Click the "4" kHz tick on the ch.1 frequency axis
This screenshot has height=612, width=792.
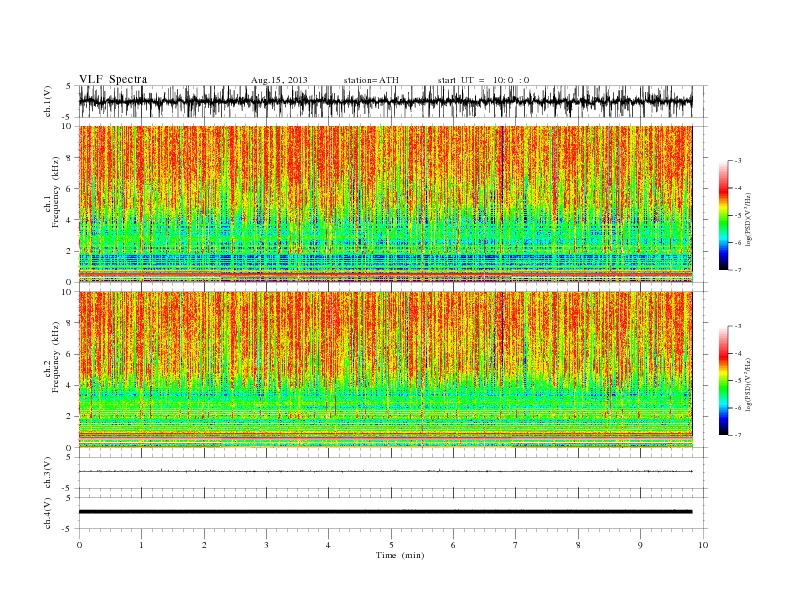pos(70,220)
